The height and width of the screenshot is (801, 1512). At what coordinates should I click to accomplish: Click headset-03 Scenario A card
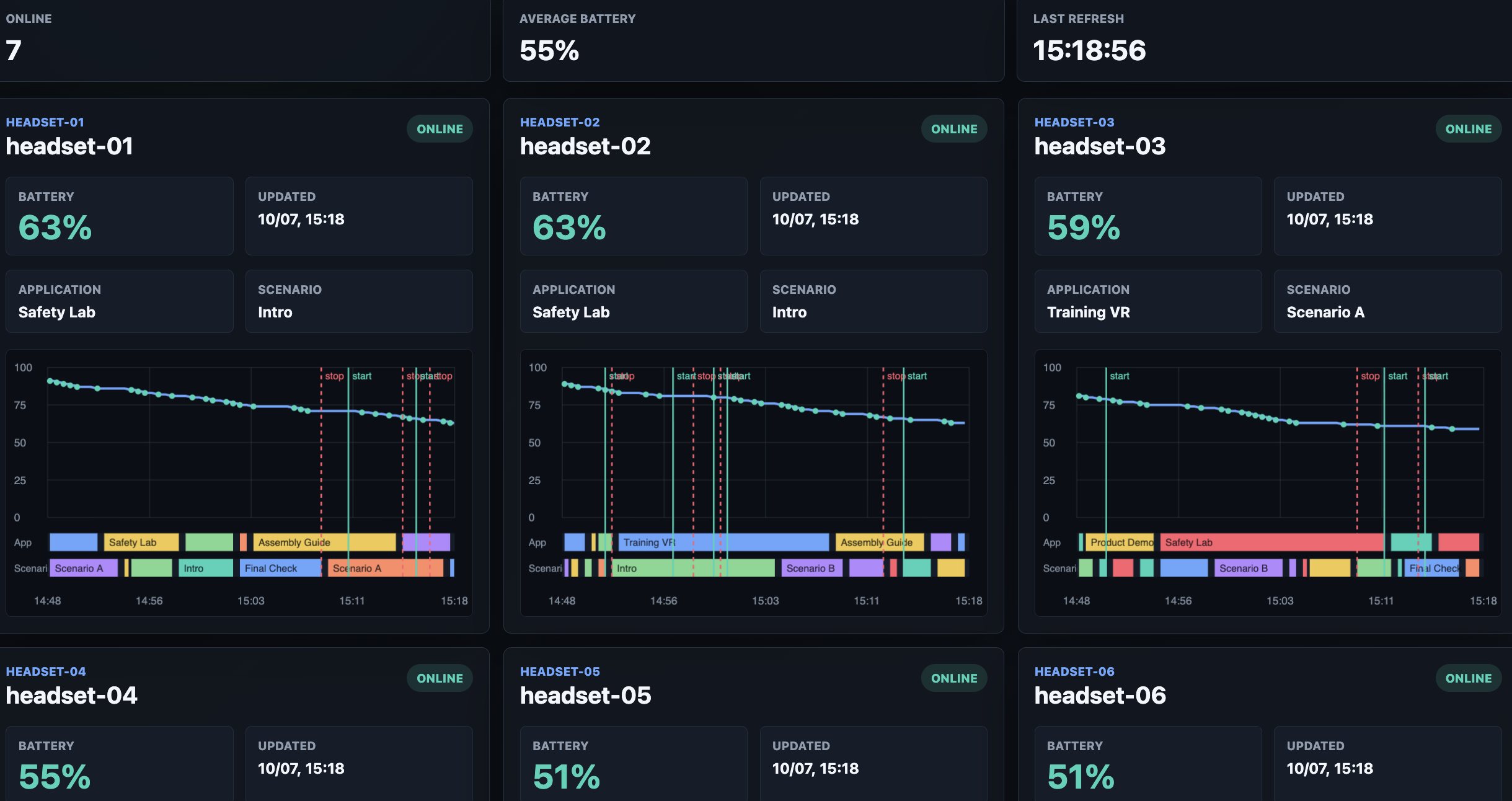[x=1387, y=301]
